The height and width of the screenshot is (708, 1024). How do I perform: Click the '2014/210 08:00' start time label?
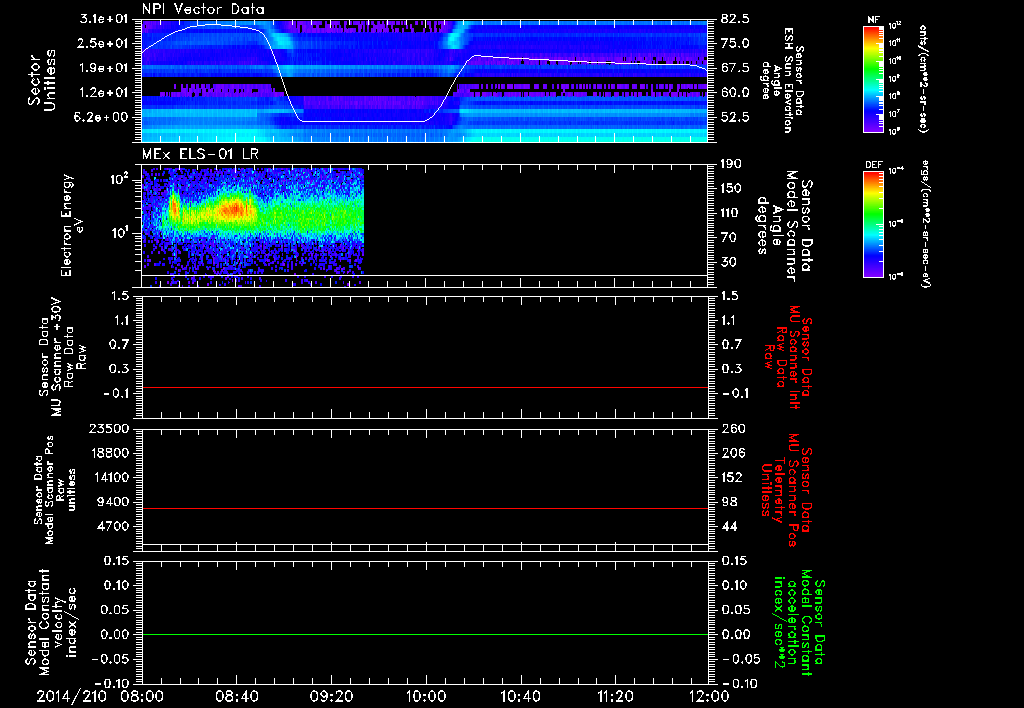tap(99, 696)
